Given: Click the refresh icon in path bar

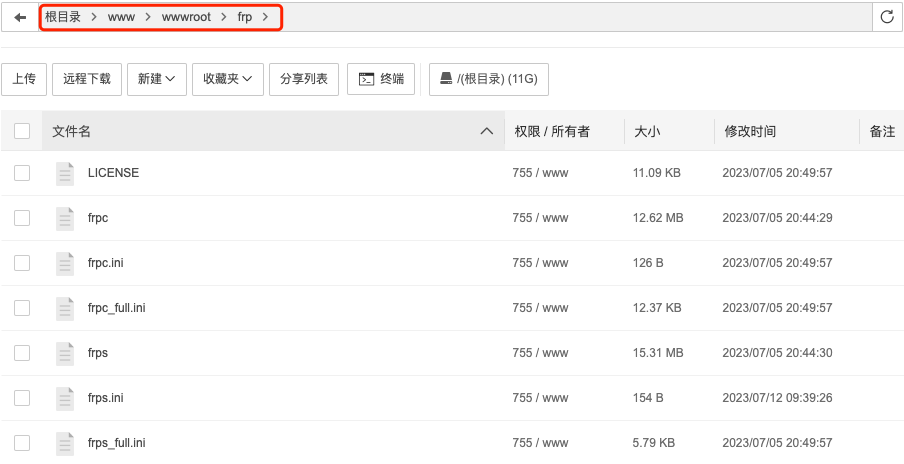Looking at the screenshot, I should pos(886,17).
